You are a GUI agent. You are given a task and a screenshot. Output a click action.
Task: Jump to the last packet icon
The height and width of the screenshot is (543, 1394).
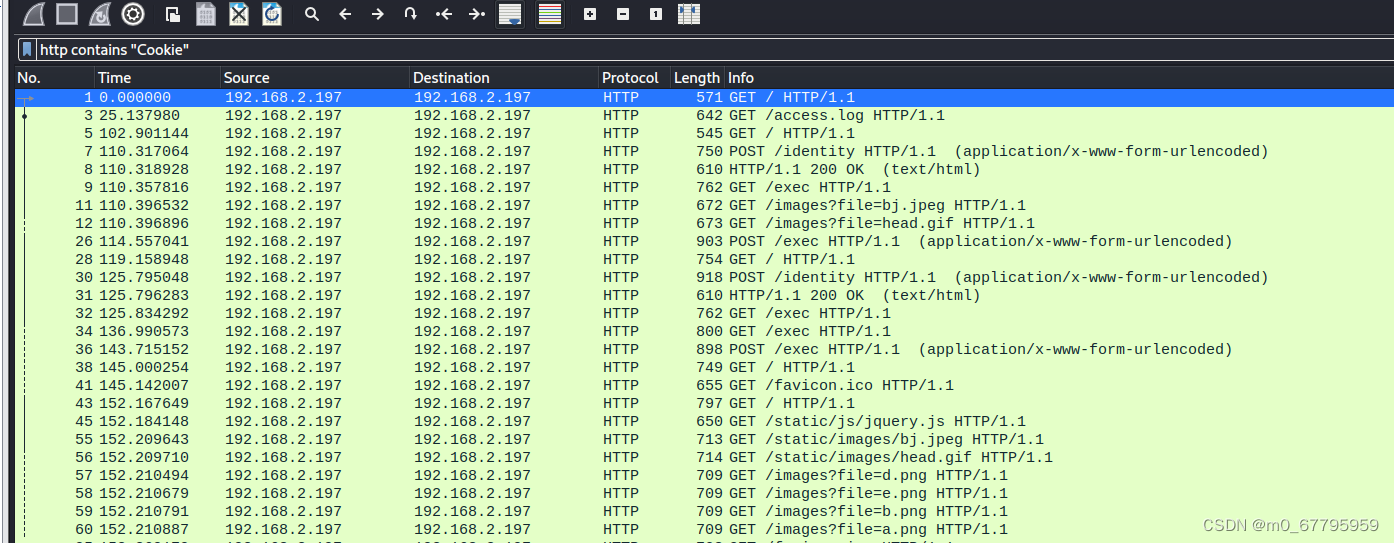(x=477, y=14)
